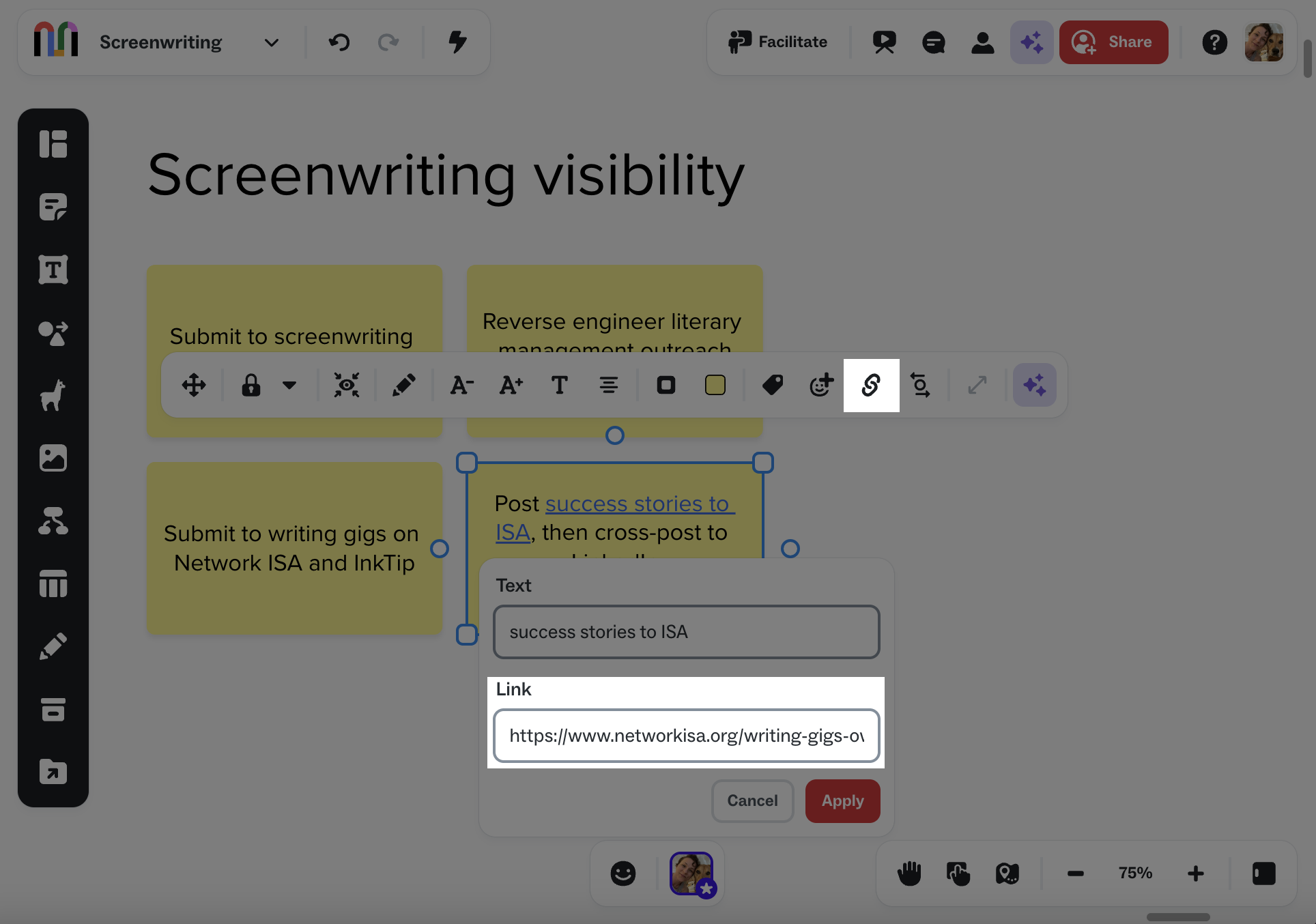The height and width of the screenshot is (924, 1316).
Task: Select the sticky note tool
Action: 53,207
